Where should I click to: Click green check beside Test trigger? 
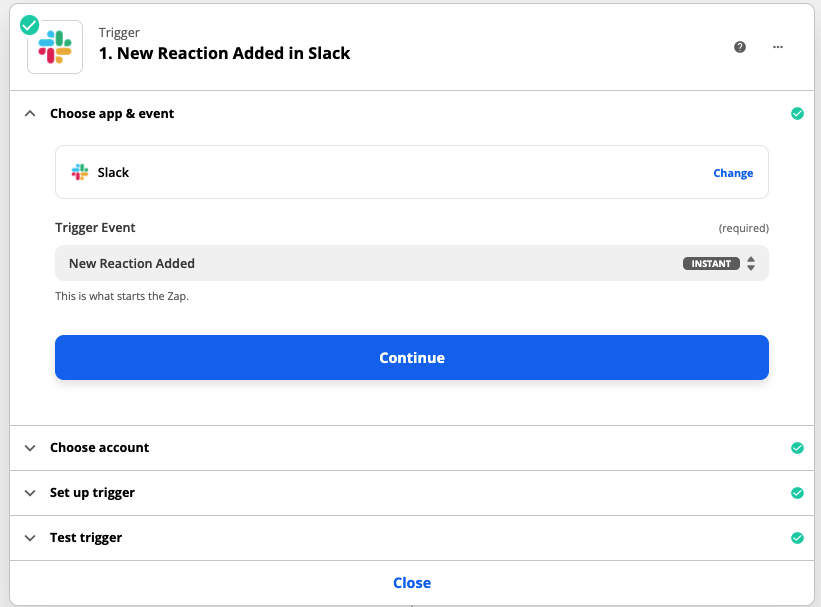(797, 538)
